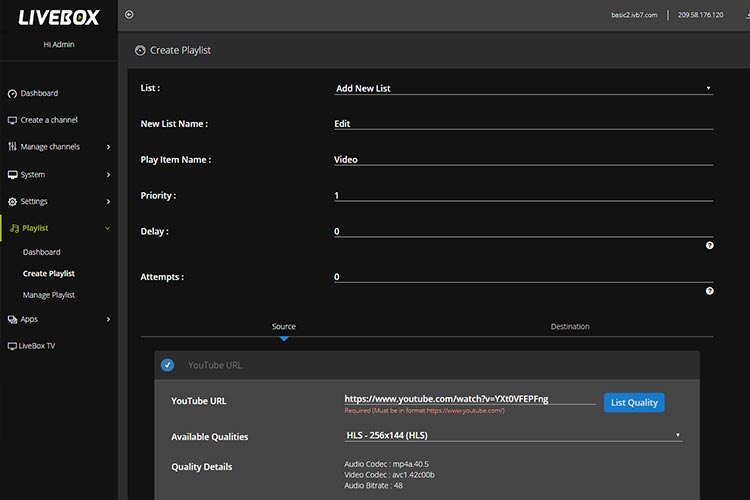Click the Hi Admin greeting text
Screen dimensions: 750x500
click(x=59, y=44)
